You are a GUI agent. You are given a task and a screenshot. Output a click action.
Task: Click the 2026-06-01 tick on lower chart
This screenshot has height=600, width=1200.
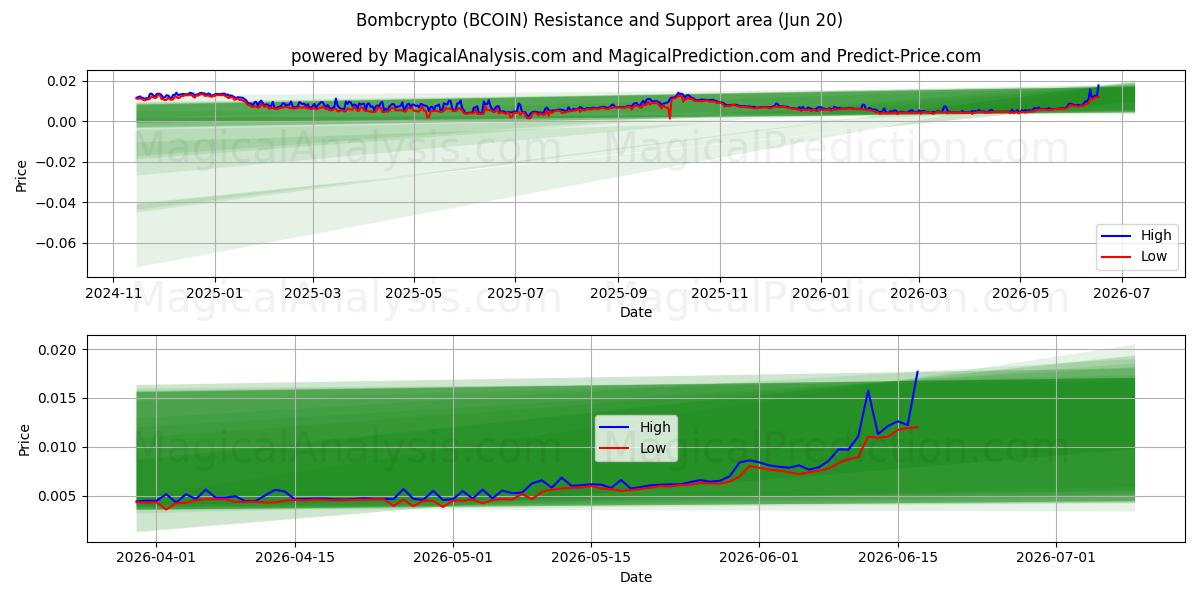(x=759, y=560)
